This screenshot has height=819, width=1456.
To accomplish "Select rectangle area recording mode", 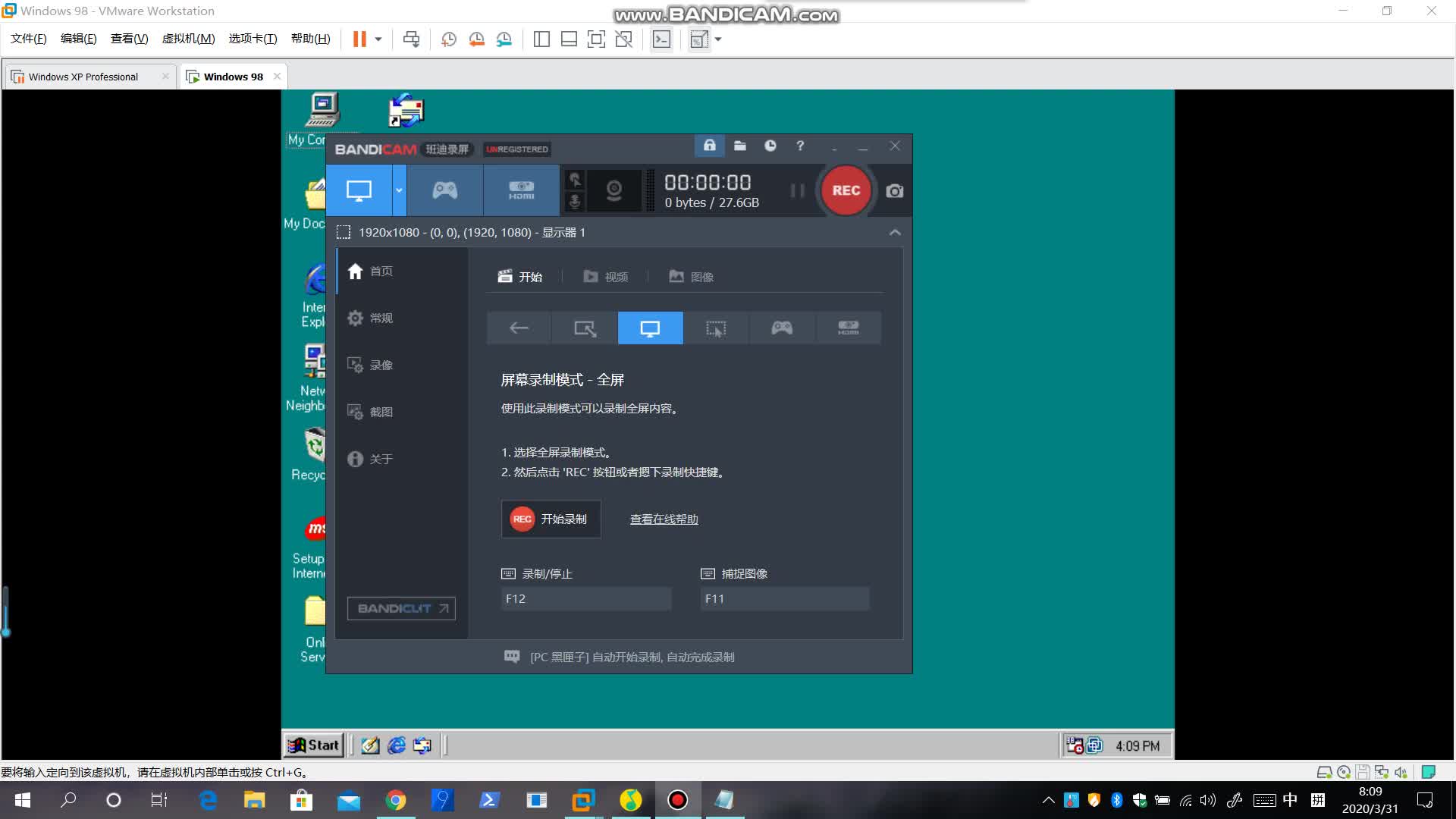I will coord(585,328).
